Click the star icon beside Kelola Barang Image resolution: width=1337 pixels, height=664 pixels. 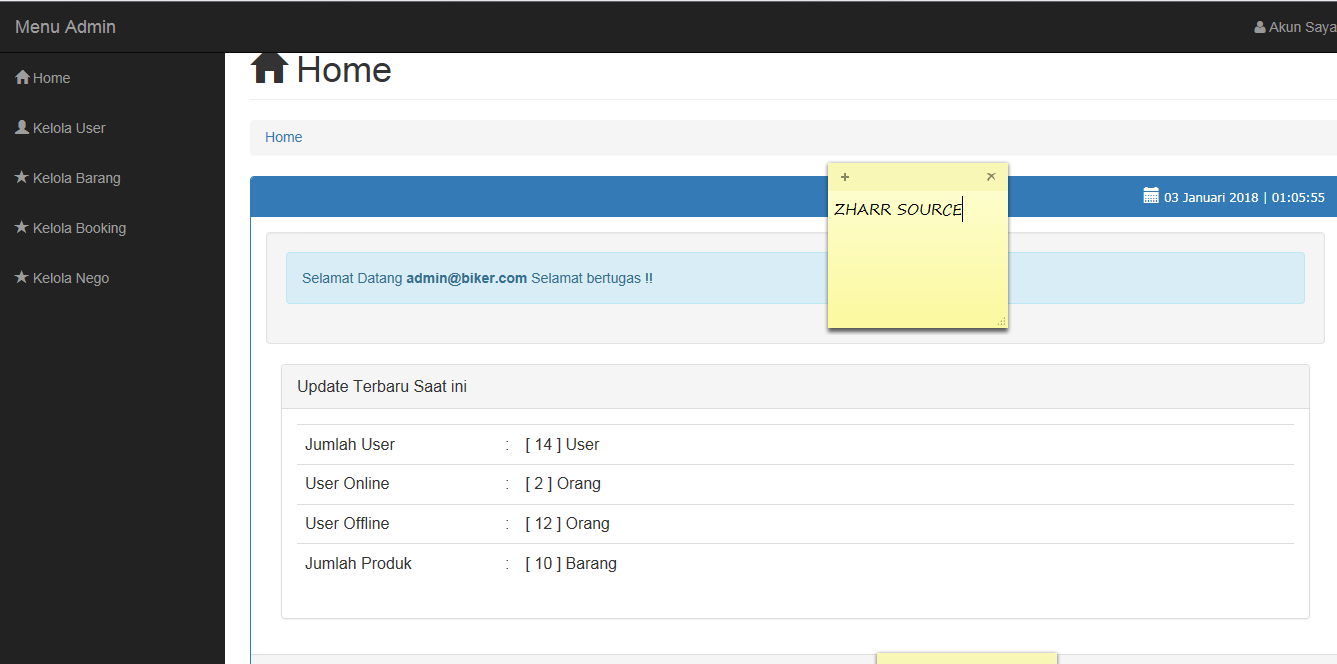22,177
